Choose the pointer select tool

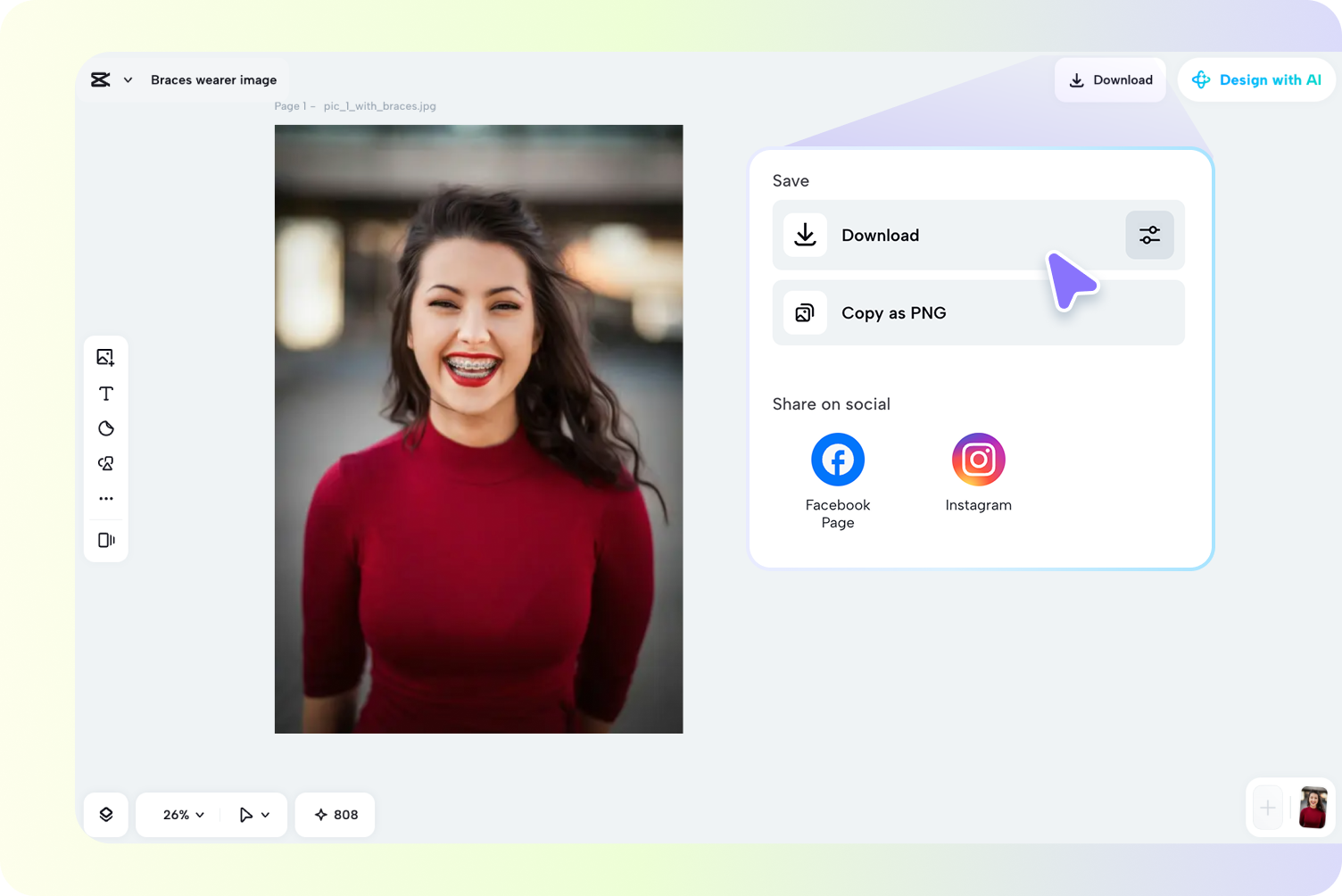point(246,815)
